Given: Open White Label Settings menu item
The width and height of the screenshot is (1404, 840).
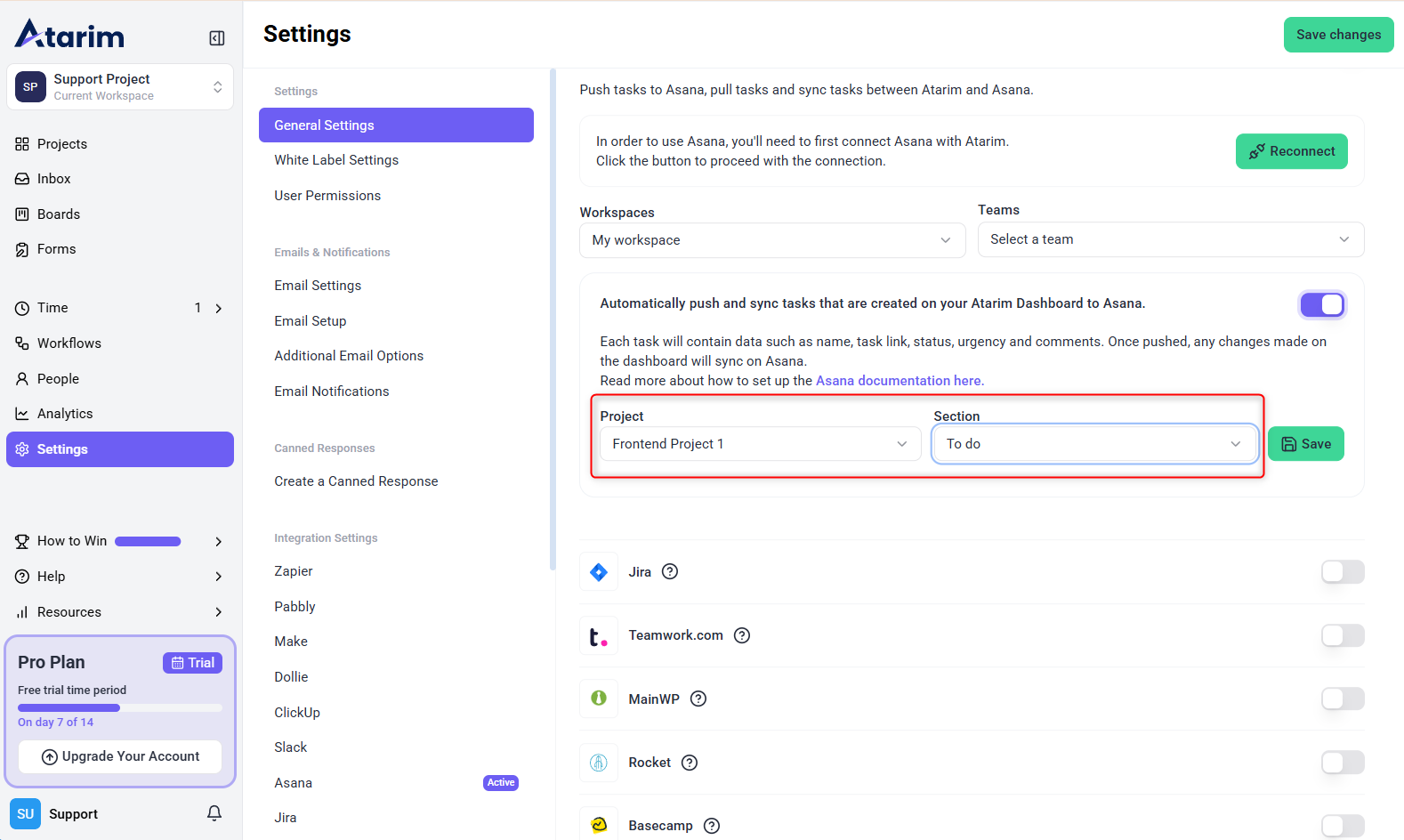Looking at the screenshot, I should coord(336,160).
